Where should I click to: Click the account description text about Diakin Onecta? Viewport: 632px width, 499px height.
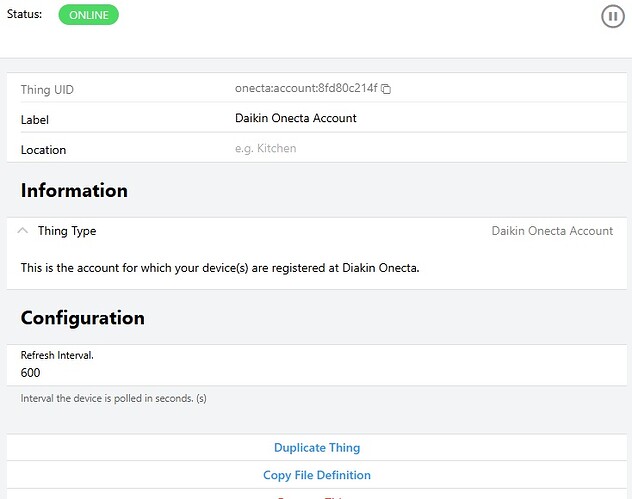220,268
